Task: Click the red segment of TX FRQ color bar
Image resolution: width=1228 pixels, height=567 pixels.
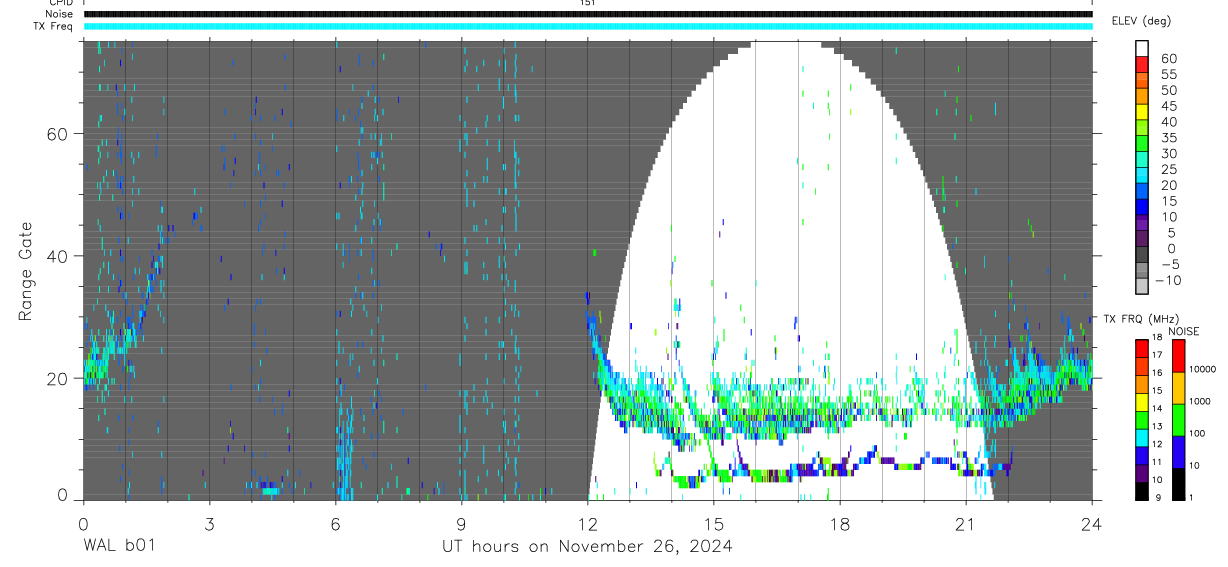Action: pos(1141,348)
